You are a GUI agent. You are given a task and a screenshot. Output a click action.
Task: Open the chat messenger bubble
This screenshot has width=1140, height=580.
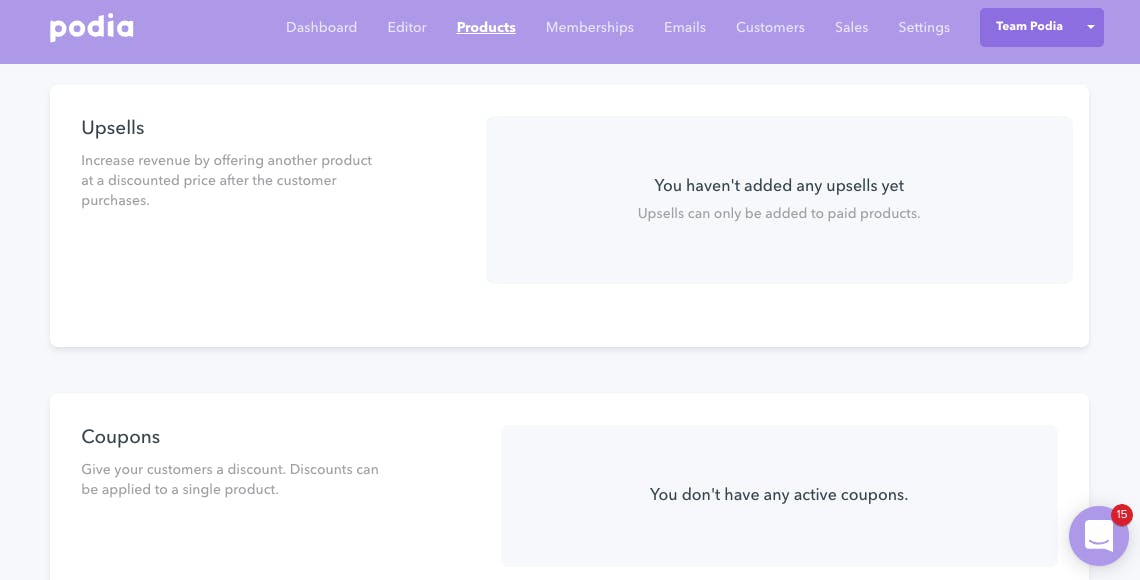tap(1099, 536)
